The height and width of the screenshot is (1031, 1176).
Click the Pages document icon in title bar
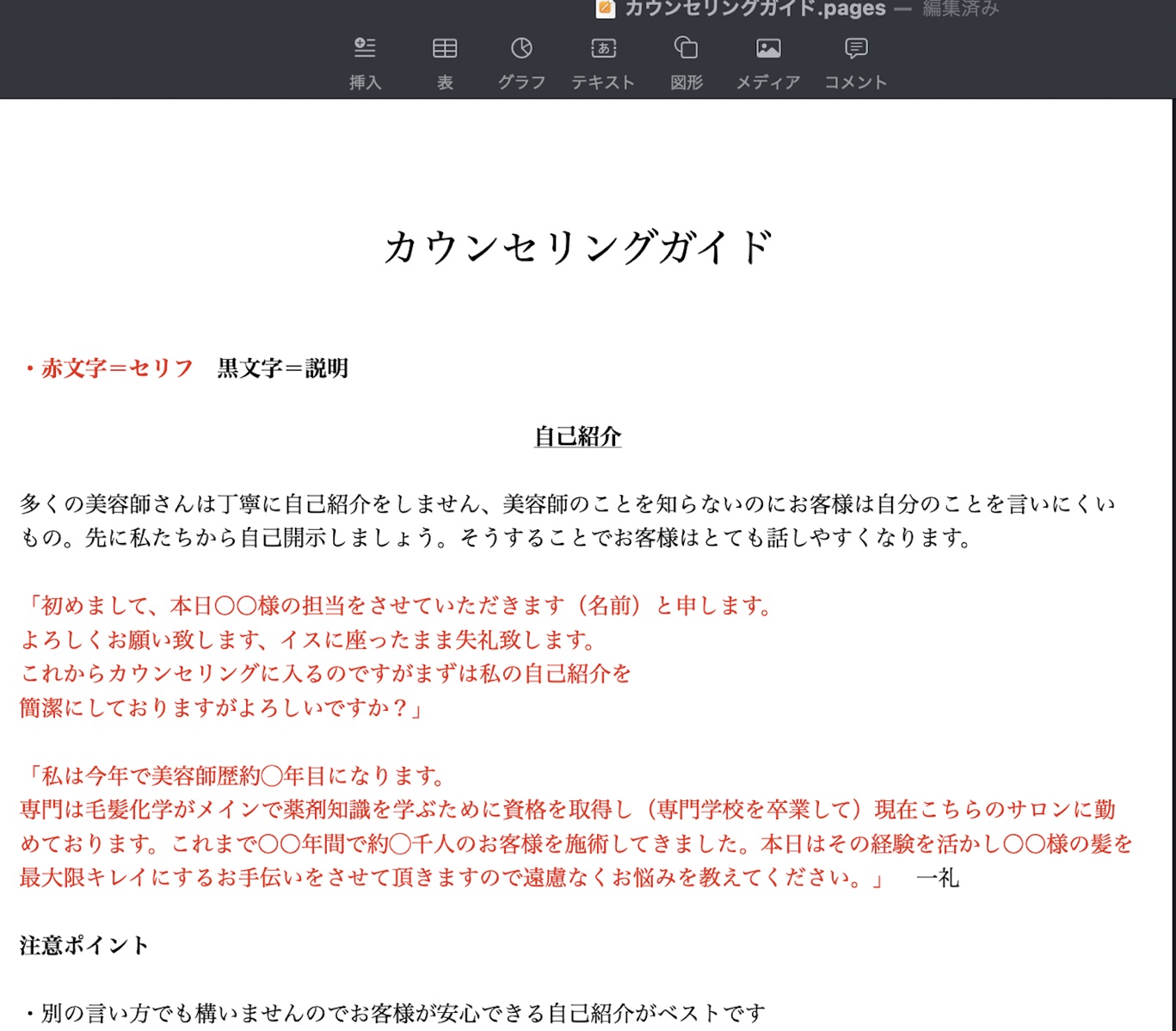(x=606, y=9)
